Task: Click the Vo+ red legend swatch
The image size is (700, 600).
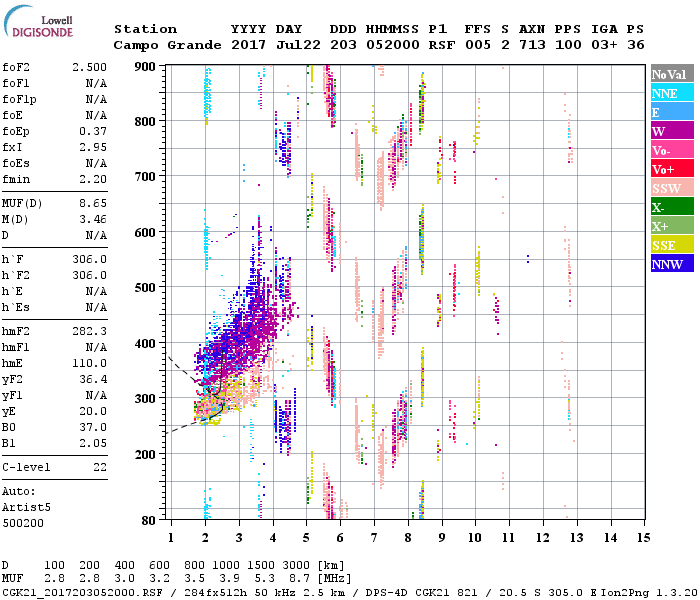Action: pos(671,169)
